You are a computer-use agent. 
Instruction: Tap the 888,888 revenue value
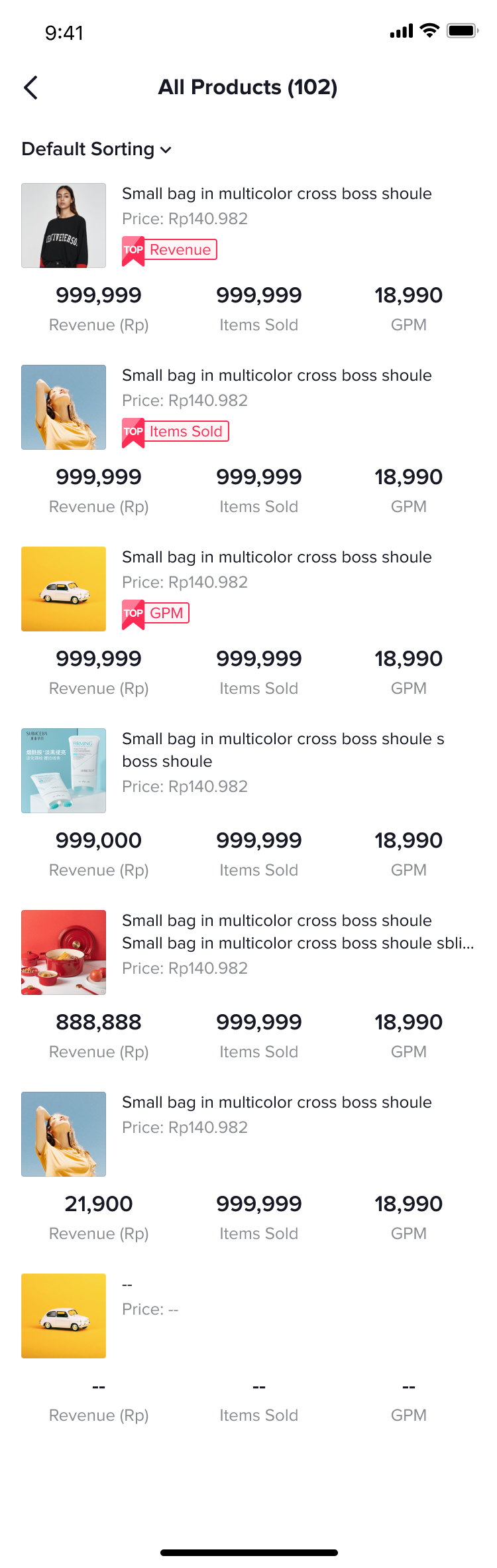(99, 1022)
